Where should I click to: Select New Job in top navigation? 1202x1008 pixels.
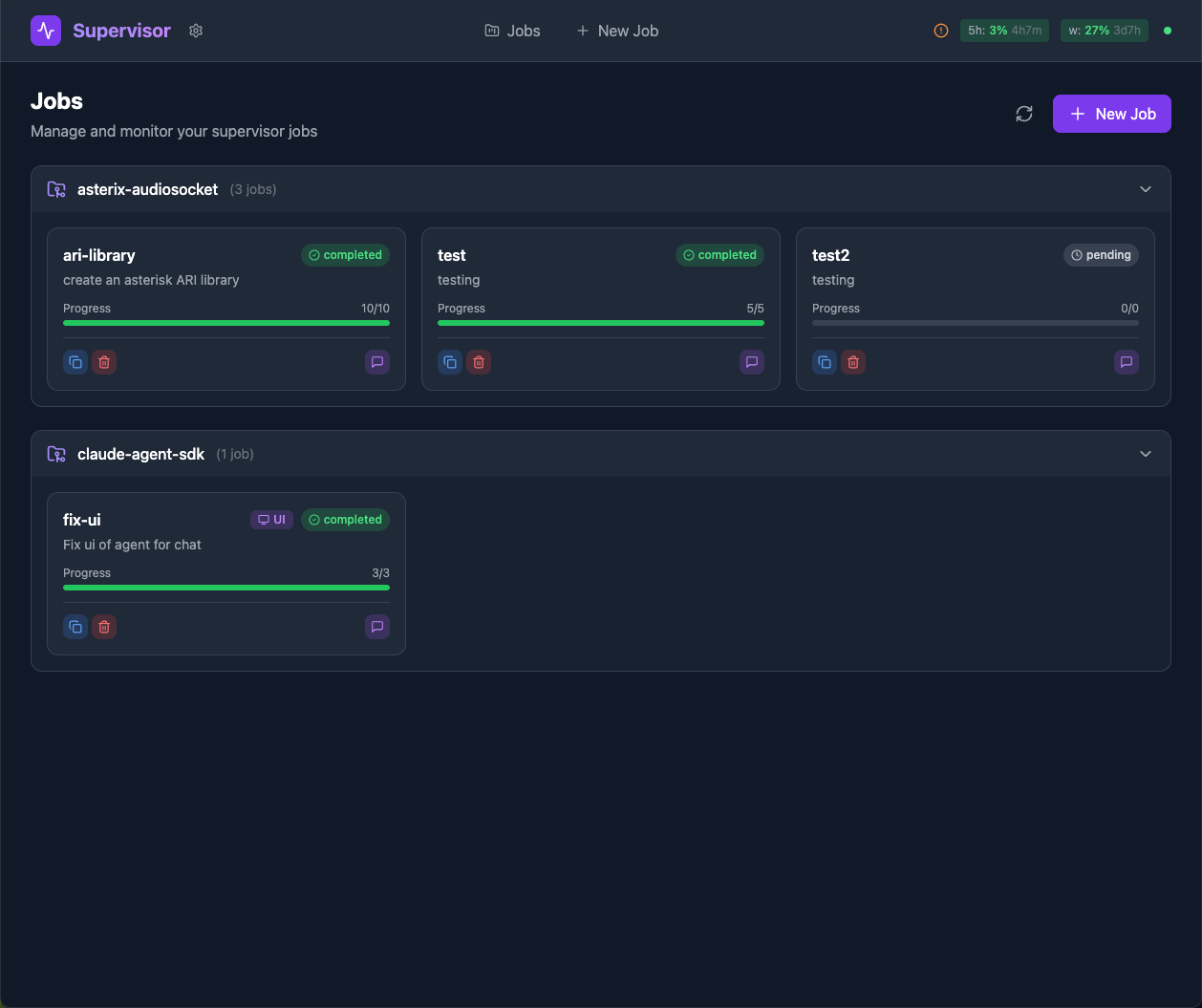(x=617, y=31)
